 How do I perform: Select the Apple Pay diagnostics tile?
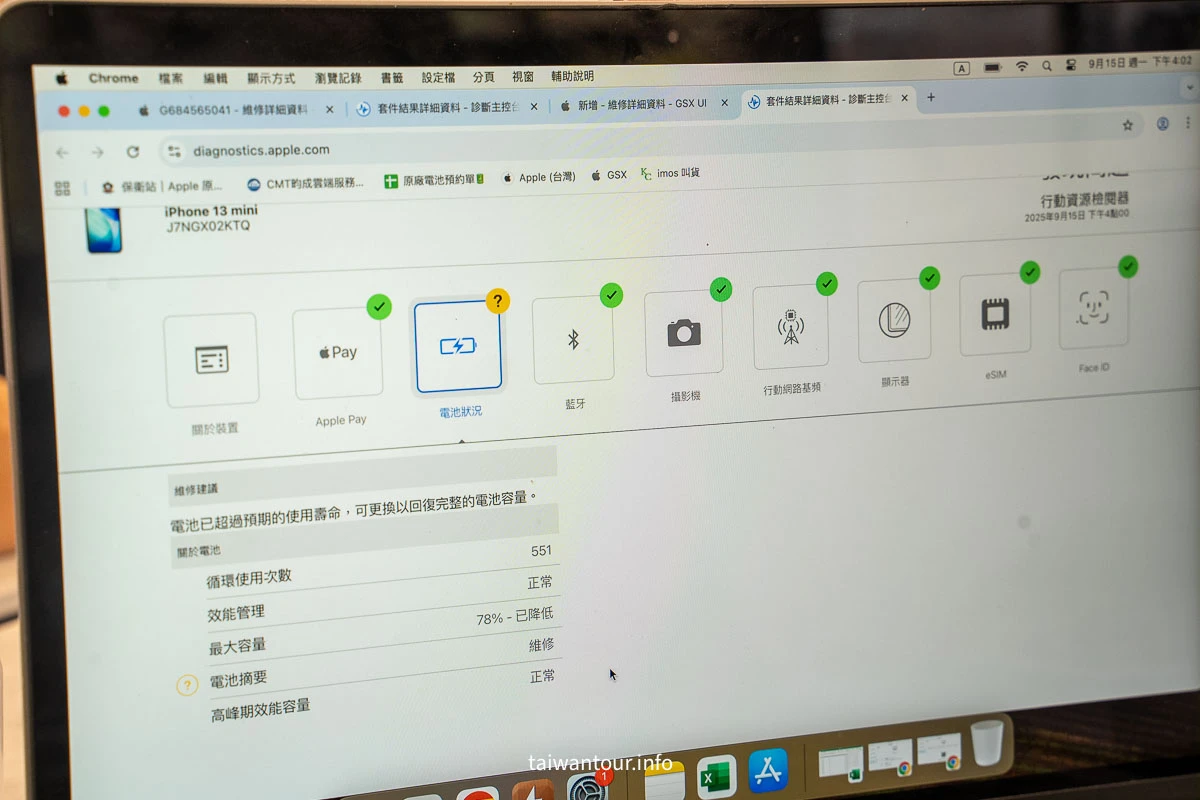(x=338, y=354)
